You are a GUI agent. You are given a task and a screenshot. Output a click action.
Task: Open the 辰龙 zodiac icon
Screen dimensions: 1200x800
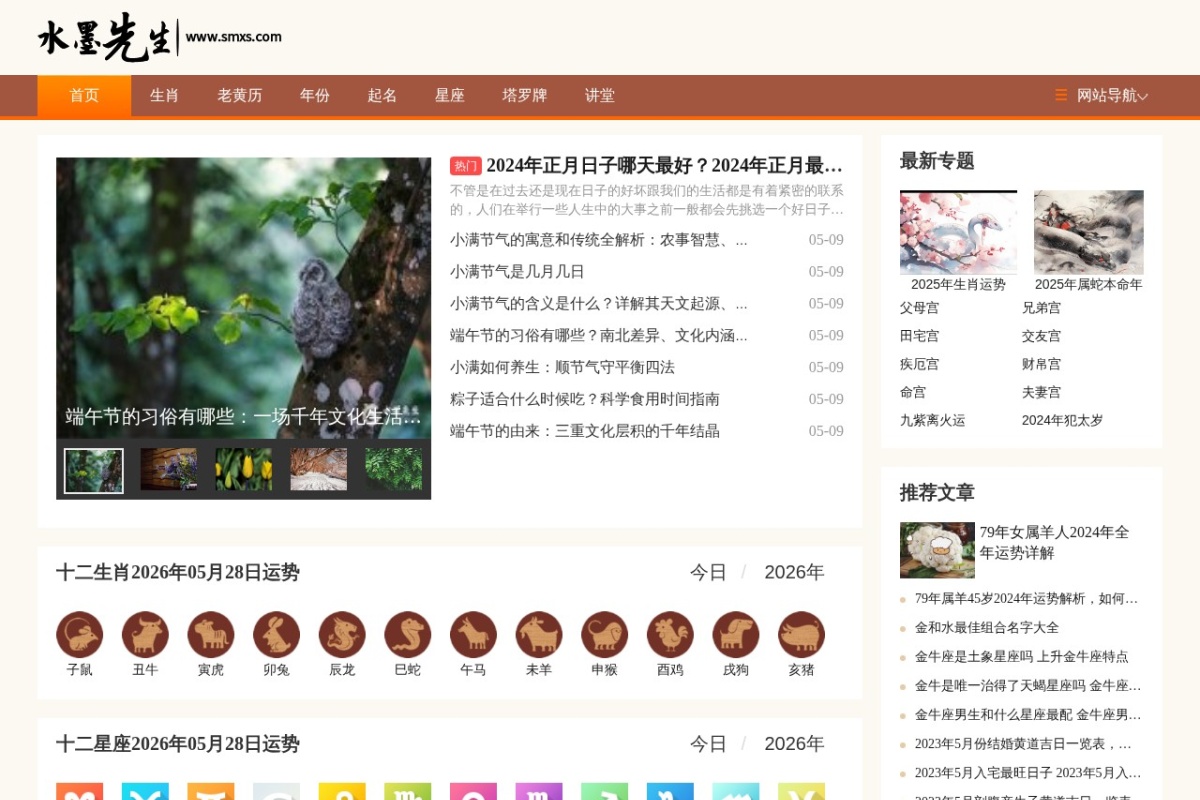tap(342, 635)
